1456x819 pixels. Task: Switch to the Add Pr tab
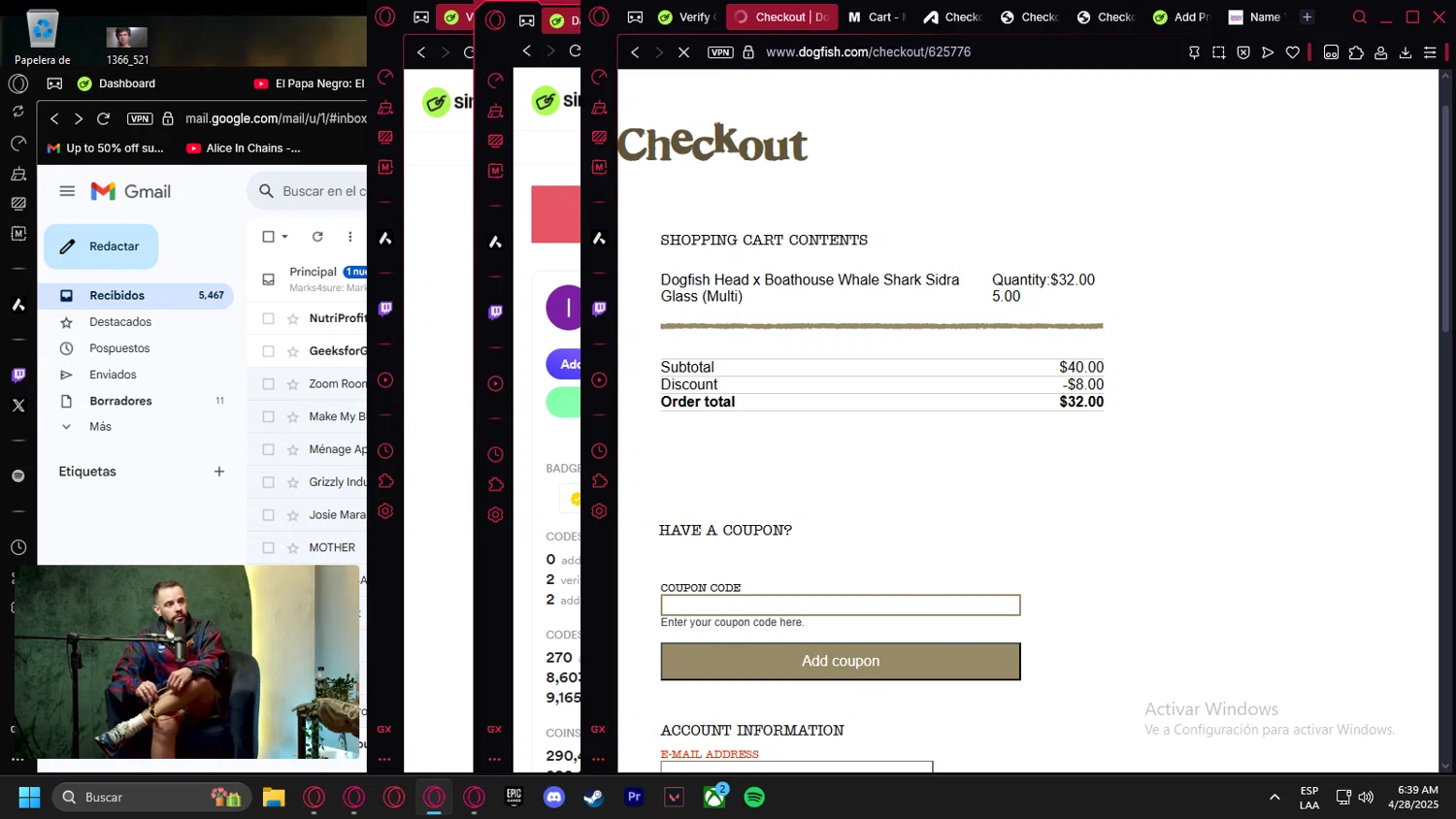[x=1181, y=17]
